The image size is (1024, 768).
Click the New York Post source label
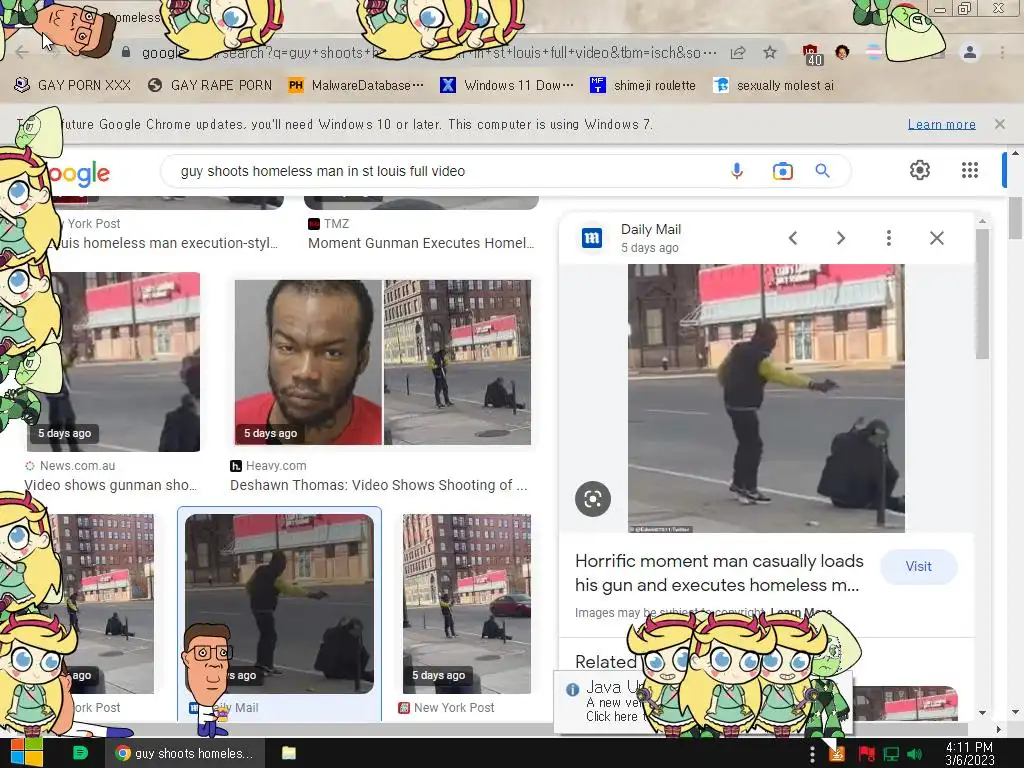[x=454, y=707]
